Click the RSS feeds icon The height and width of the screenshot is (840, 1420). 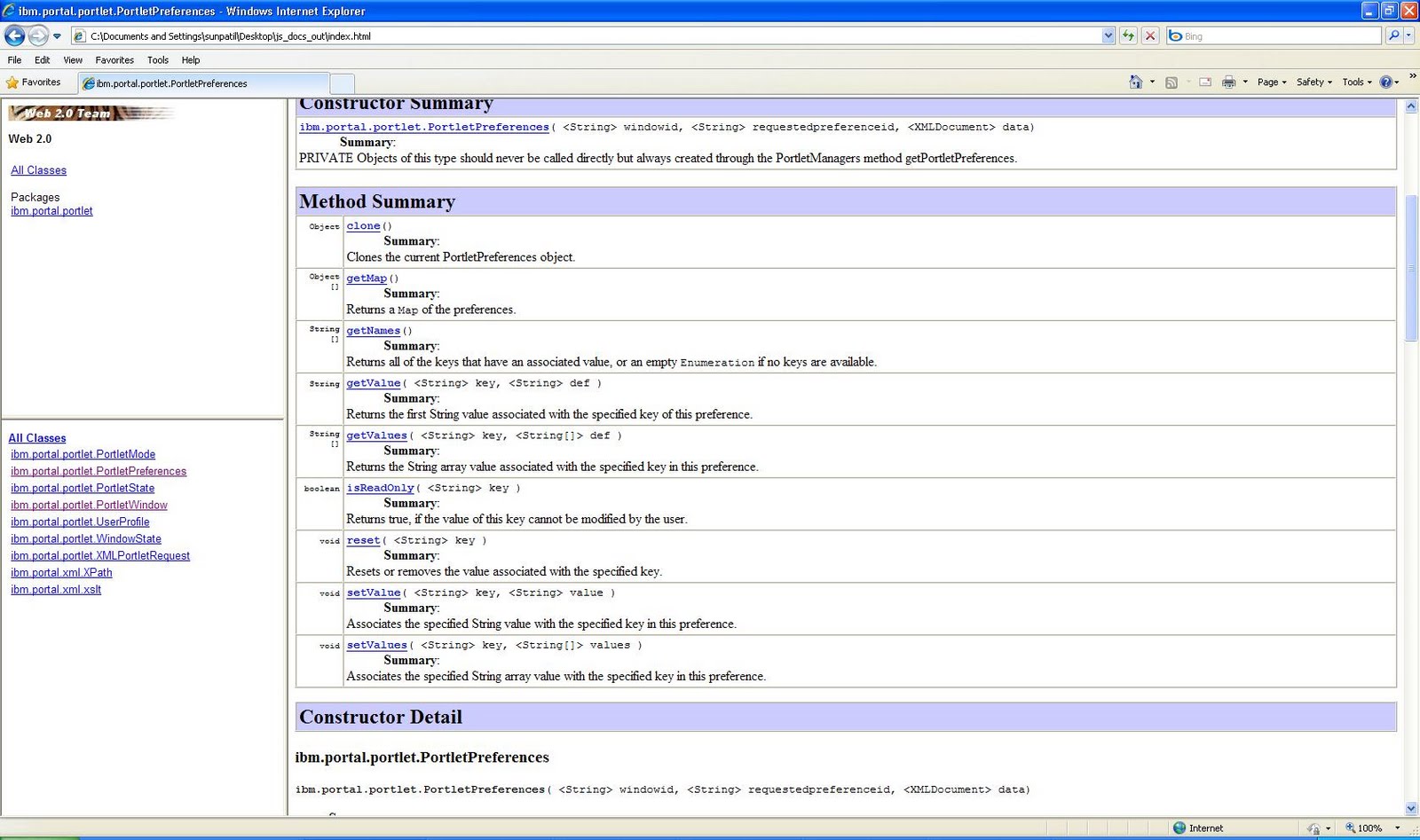(x=1171, y=82)
